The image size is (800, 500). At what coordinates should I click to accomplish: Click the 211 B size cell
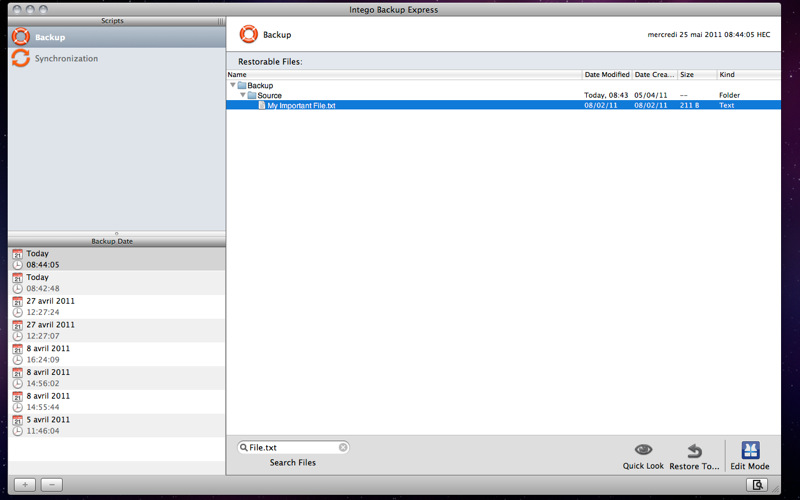coord(689,105)
